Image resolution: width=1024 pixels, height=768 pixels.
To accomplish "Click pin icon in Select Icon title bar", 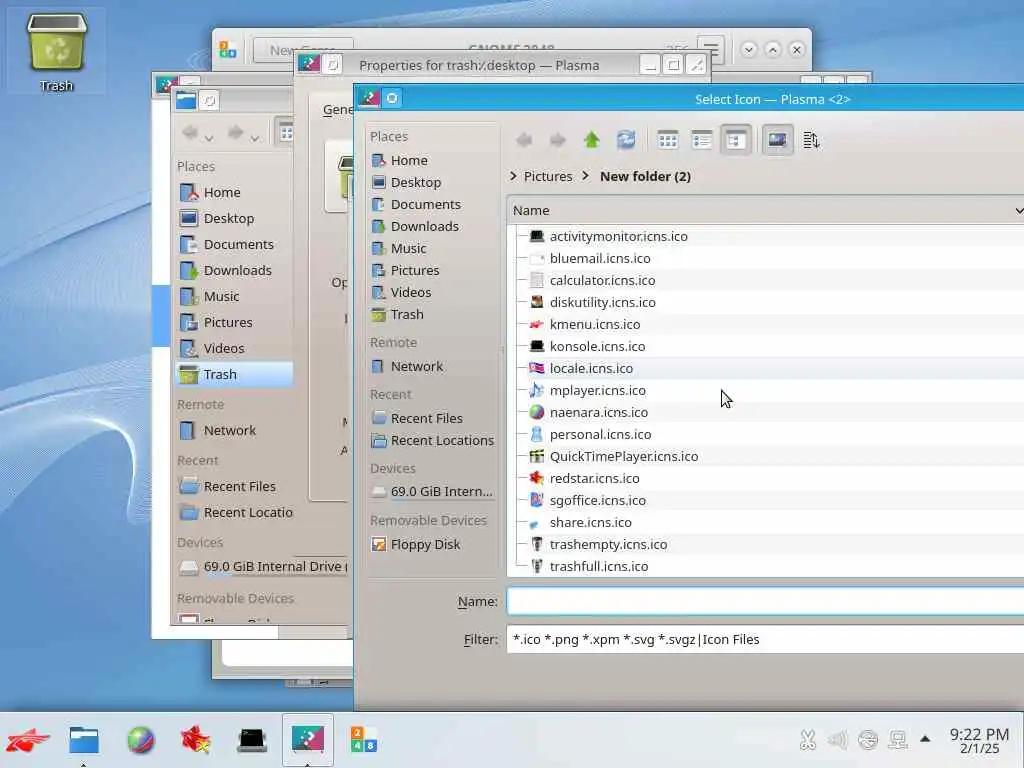I will (392, 99).
